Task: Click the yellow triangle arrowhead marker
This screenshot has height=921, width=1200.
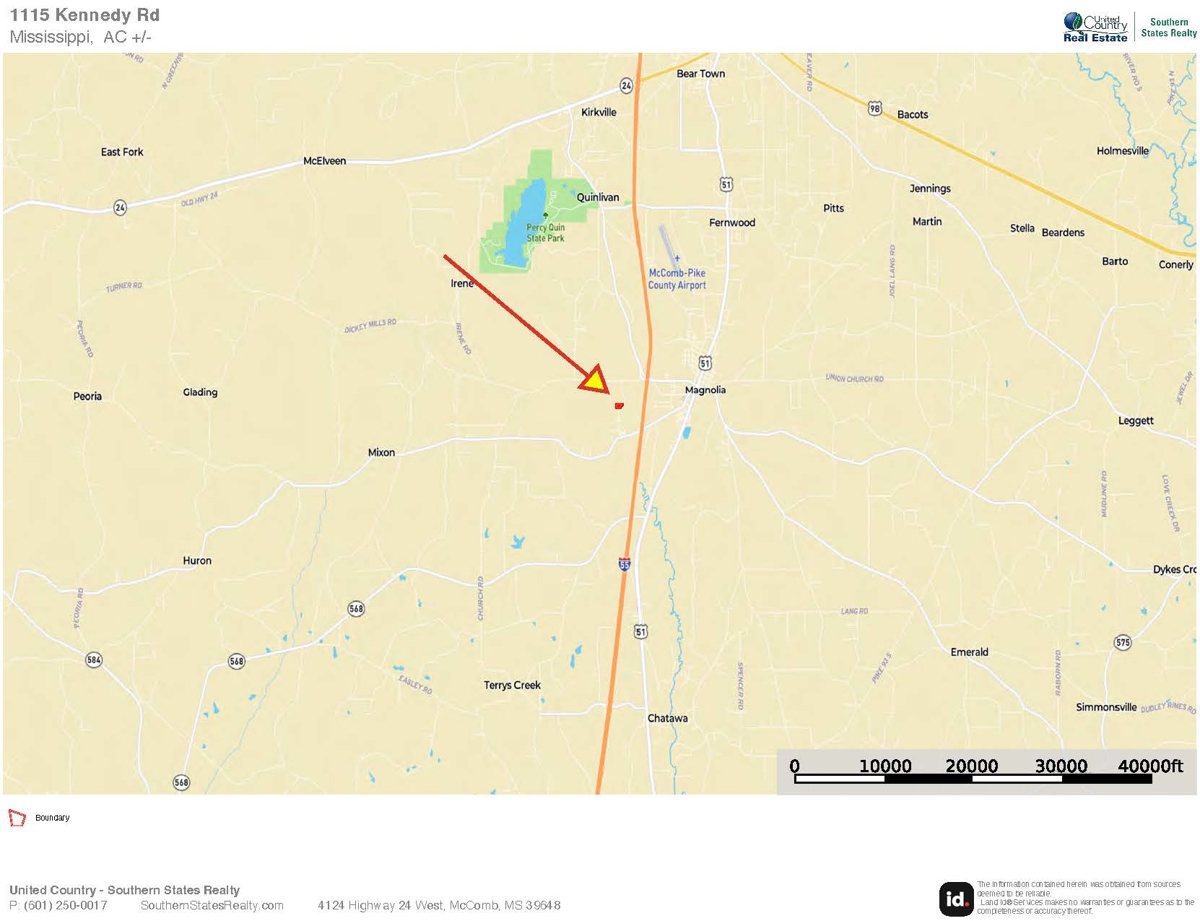Action: point(596,380)
